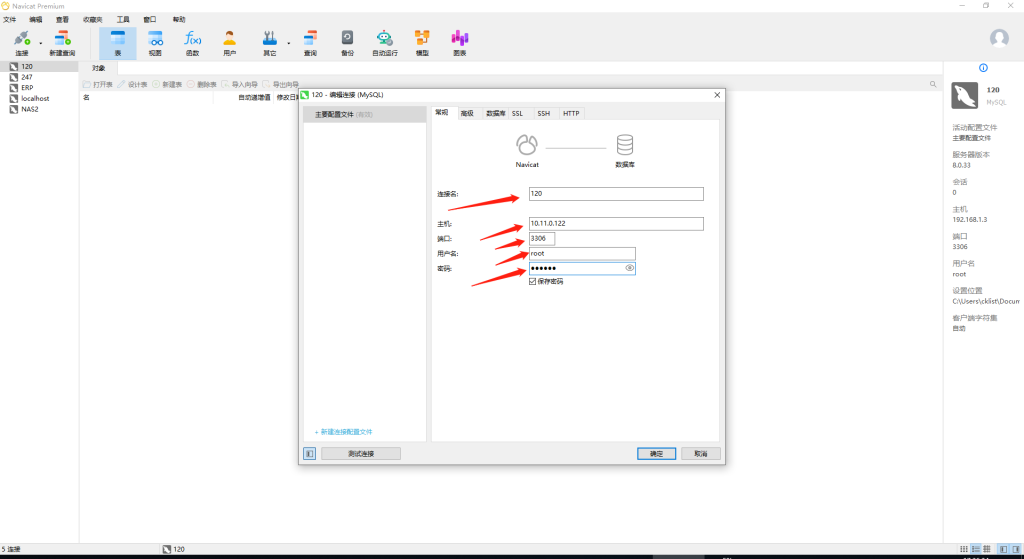This screenshot has width=1024, height=559.
Task: Open the dropdown arrow beside 连接 button
Action: tap(40, 44)
